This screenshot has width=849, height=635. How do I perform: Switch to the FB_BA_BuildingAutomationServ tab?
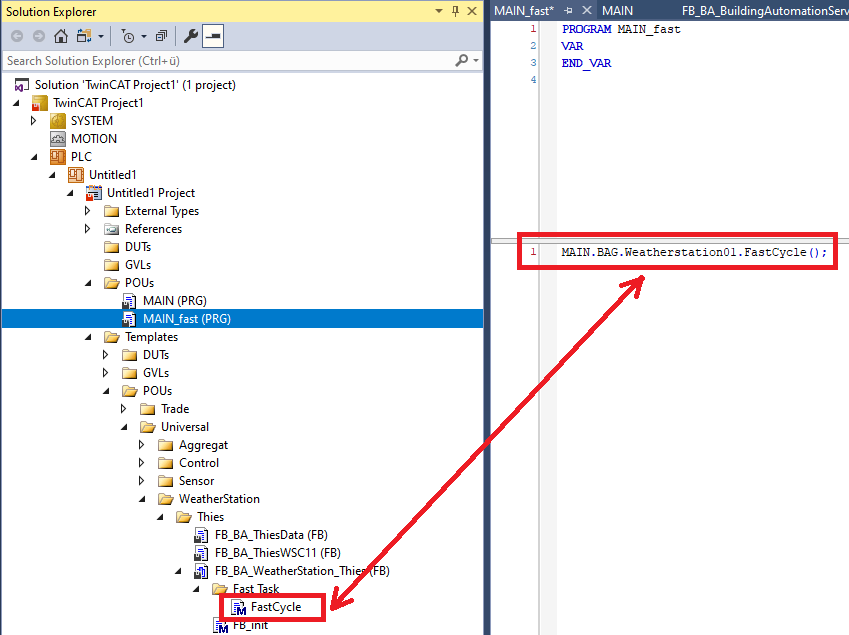(x=764, y=10)
